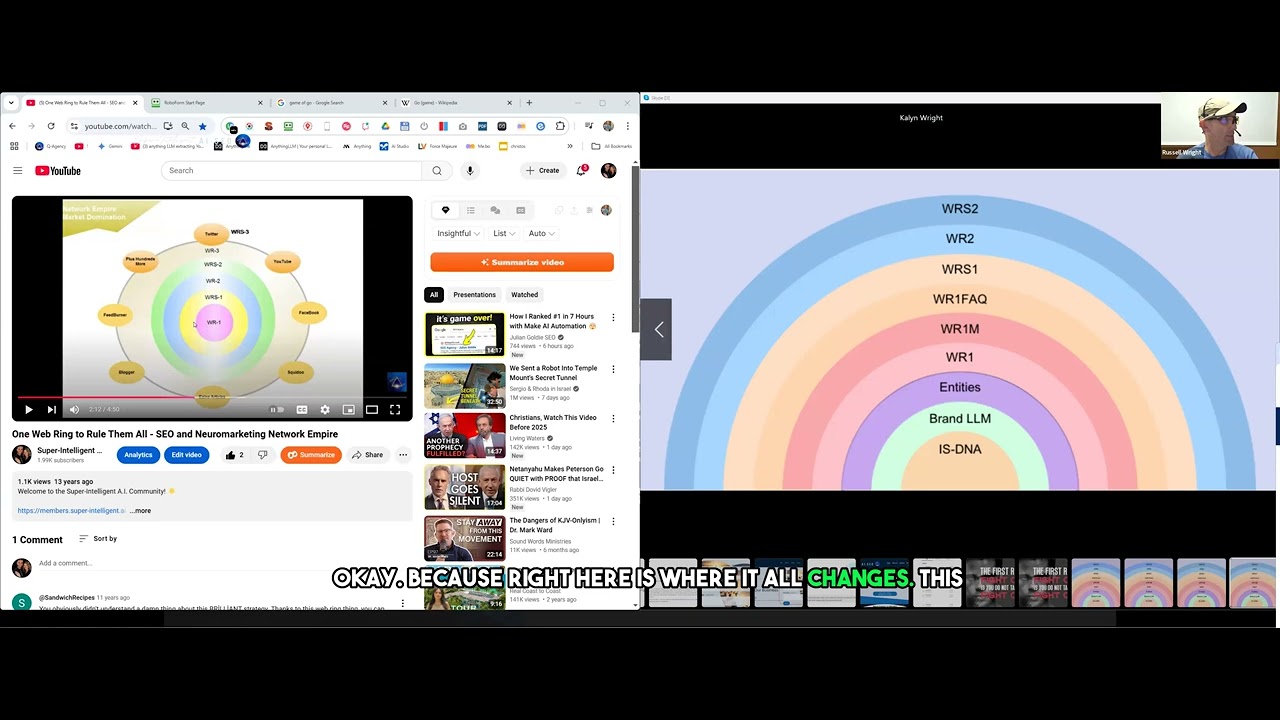
Task: Click the YouTube address bar URL
Action: tap(120, 126)
